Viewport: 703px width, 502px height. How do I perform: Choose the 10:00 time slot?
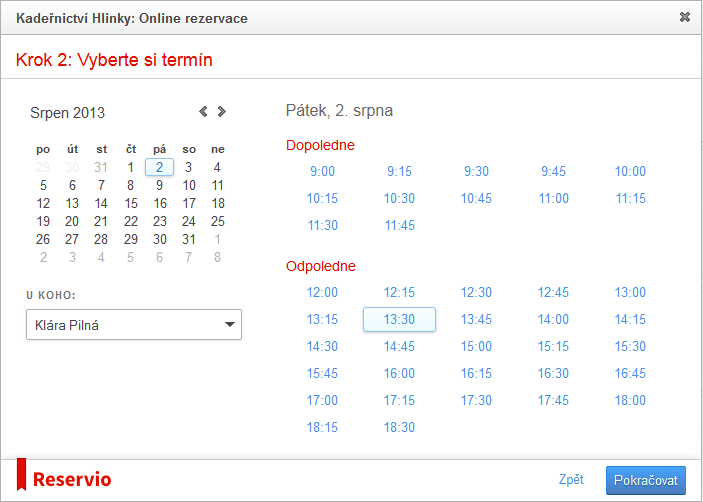coord(630,172)
